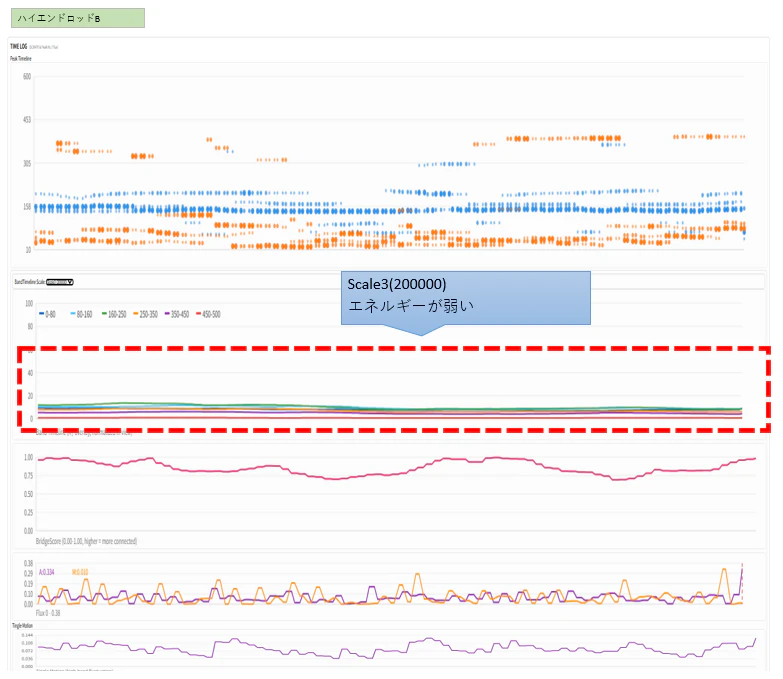This screenshot has height=679, width=783.
Task: Click the 0.38 axis label on Flux chart
Action: [x=28, y=564]
